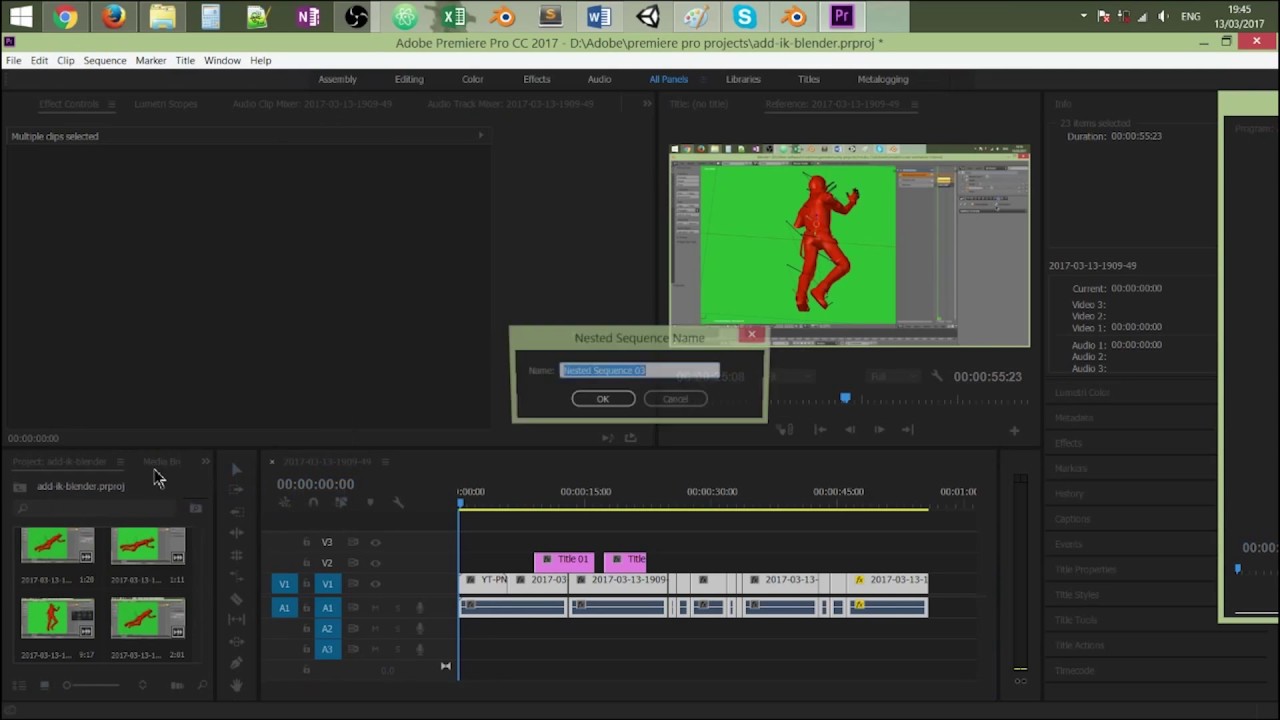Enable voice-over record on A3
1280x720 pixels.
419,649
